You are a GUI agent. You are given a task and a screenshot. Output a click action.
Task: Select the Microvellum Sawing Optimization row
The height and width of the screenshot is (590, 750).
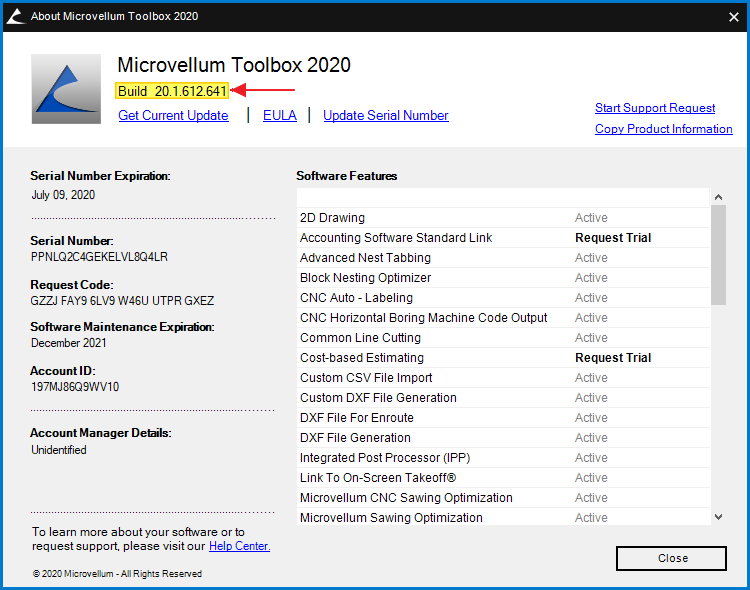pos(503,517)
